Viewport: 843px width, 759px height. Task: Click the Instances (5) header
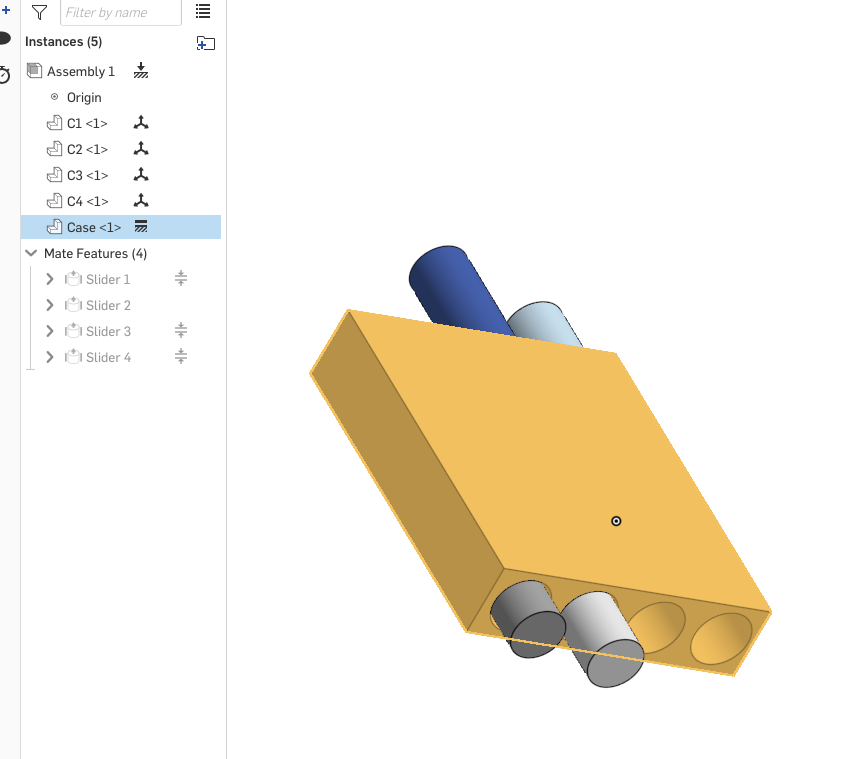(63, 41)
